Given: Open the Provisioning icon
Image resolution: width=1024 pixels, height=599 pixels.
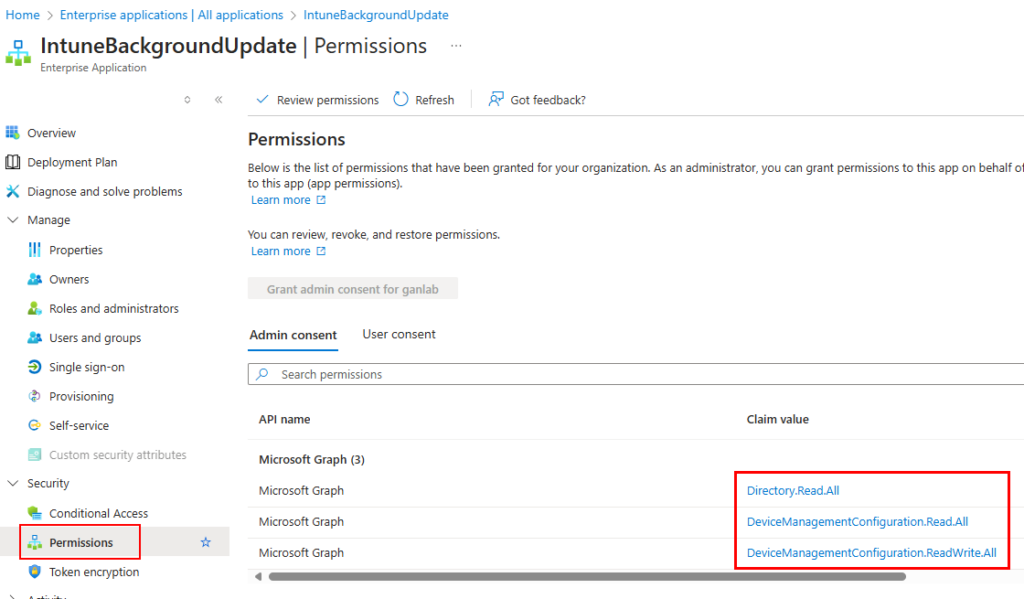Looking at the screenshot, I should pyautogui.click(x=35, y=396).
